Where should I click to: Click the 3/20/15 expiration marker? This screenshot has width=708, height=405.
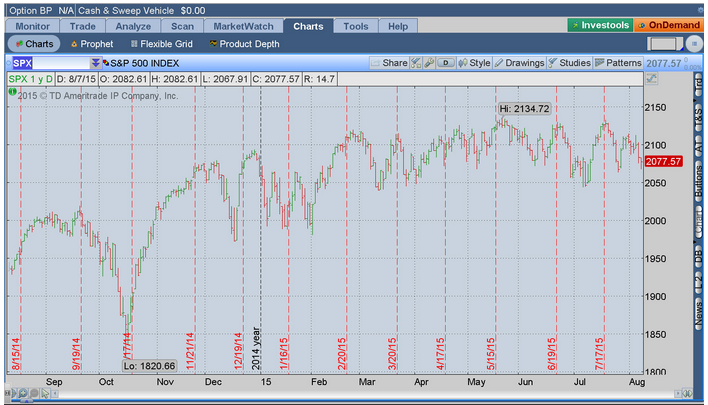[392, 354]
